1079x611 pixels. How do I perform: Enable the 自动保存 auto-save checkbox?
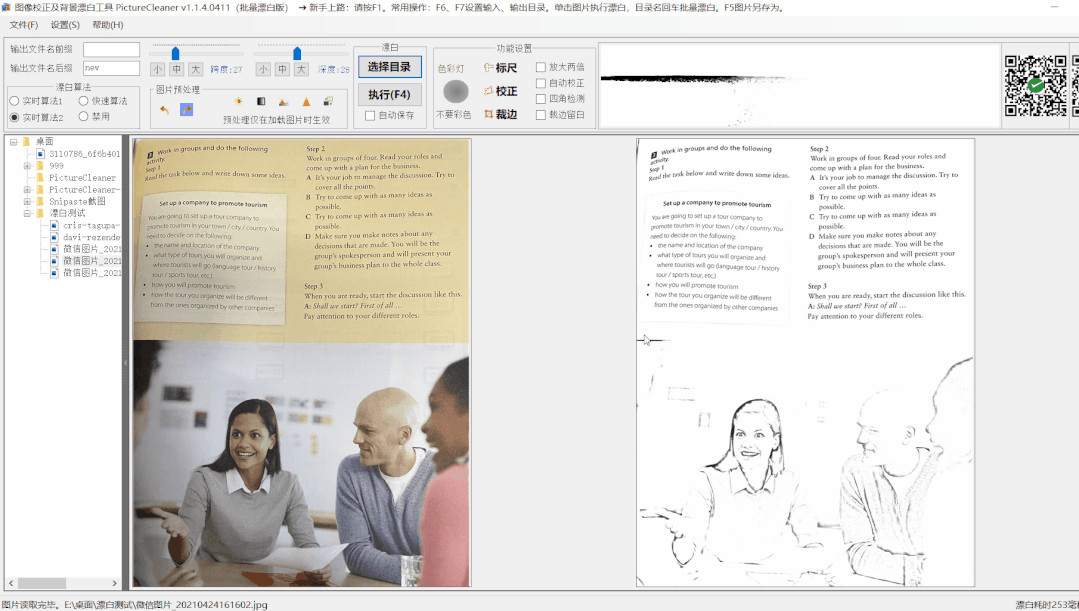[x=371, y=116]
